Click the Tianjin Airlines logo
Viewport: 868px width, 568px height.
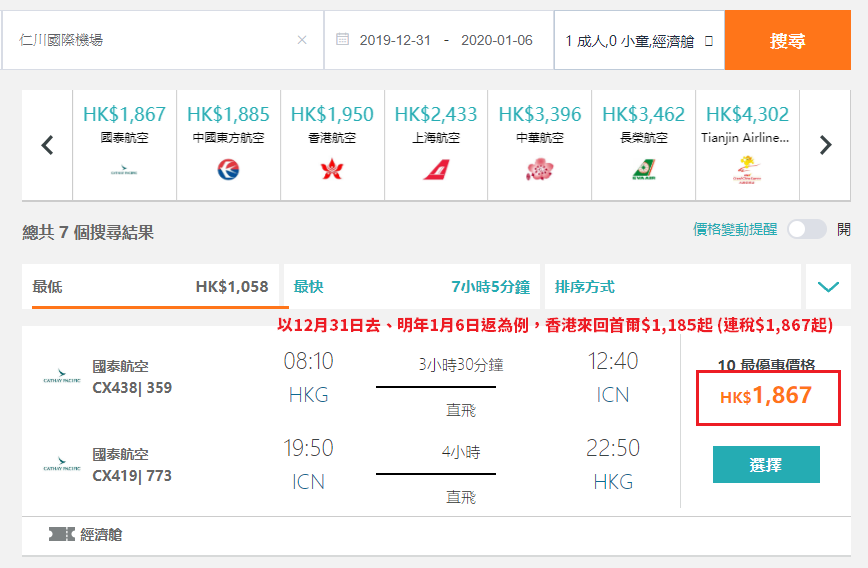click(x=747, y=169)
